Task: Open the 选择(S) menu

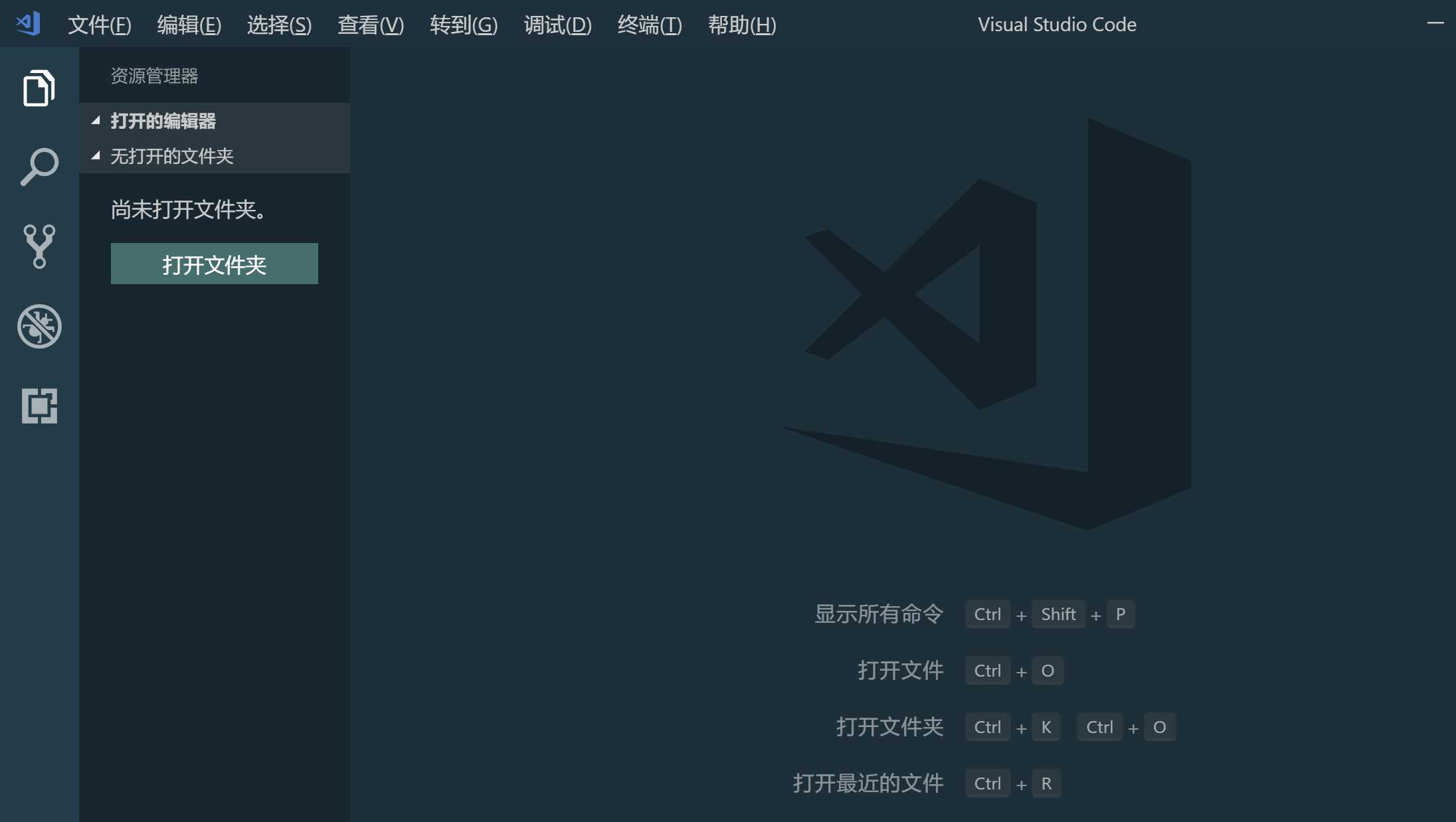Action: [279, 25]
